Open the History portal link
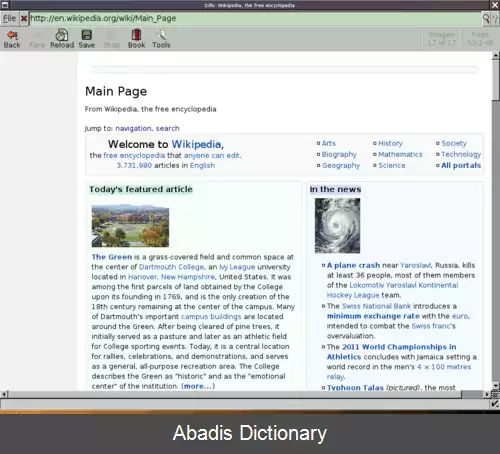This screenshot has width=500, height=454. pyautogui.click(x=390, y=143)
